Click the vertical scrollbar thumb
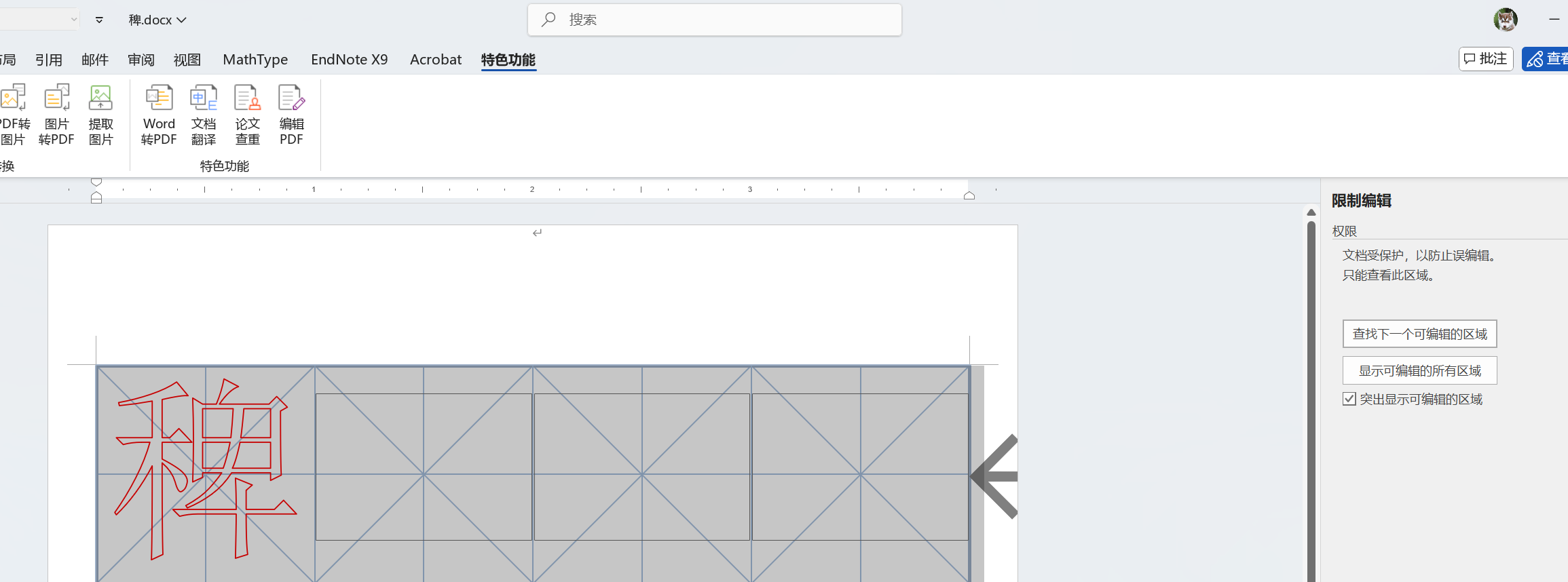The width and height of the screenshot is (1568, 582). [1311, 400]
